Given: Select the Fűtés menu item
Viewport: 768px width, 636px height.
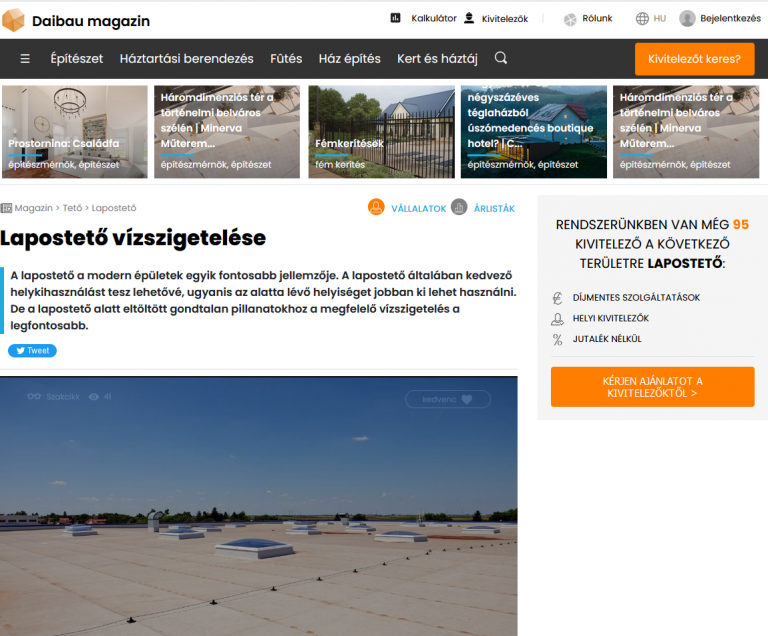Looking at the screenshot, I should [x=286, y=59].
